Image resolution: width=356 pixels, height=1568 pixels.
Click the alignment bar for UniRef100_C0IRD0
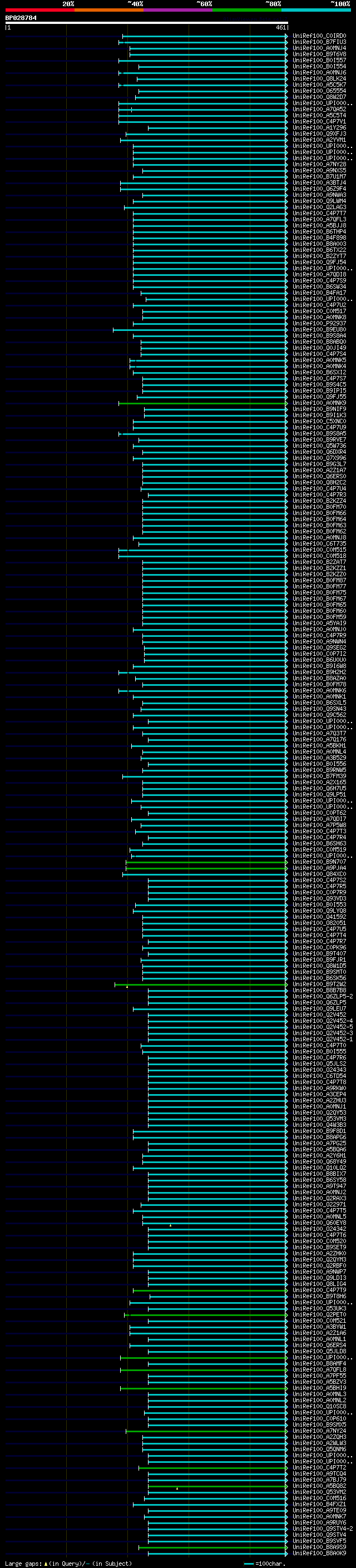click(205, 36)
